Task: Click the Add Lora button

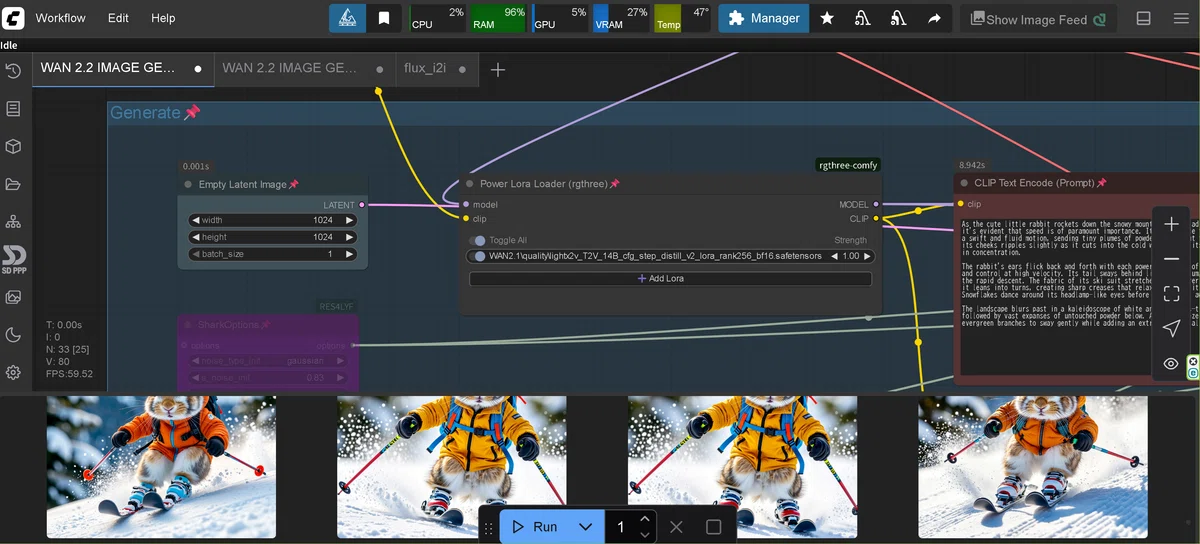Action: click(x=670, y=278)
